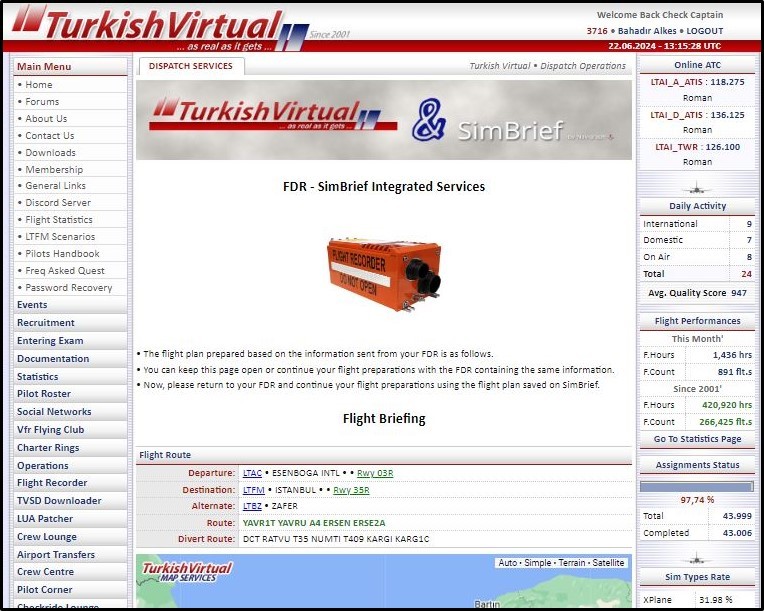764x611 pixels.
Task: Click Go To Statistics Page link
Action: click(697, 439)
